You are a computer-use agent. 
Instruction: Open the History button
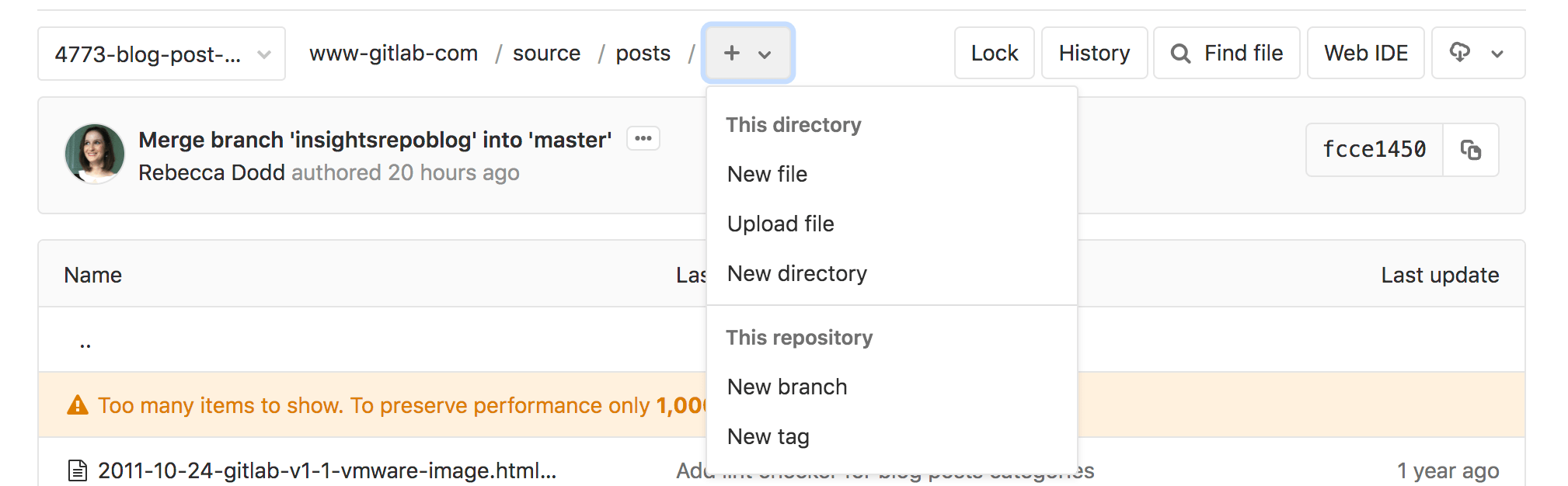point(1094,53)
